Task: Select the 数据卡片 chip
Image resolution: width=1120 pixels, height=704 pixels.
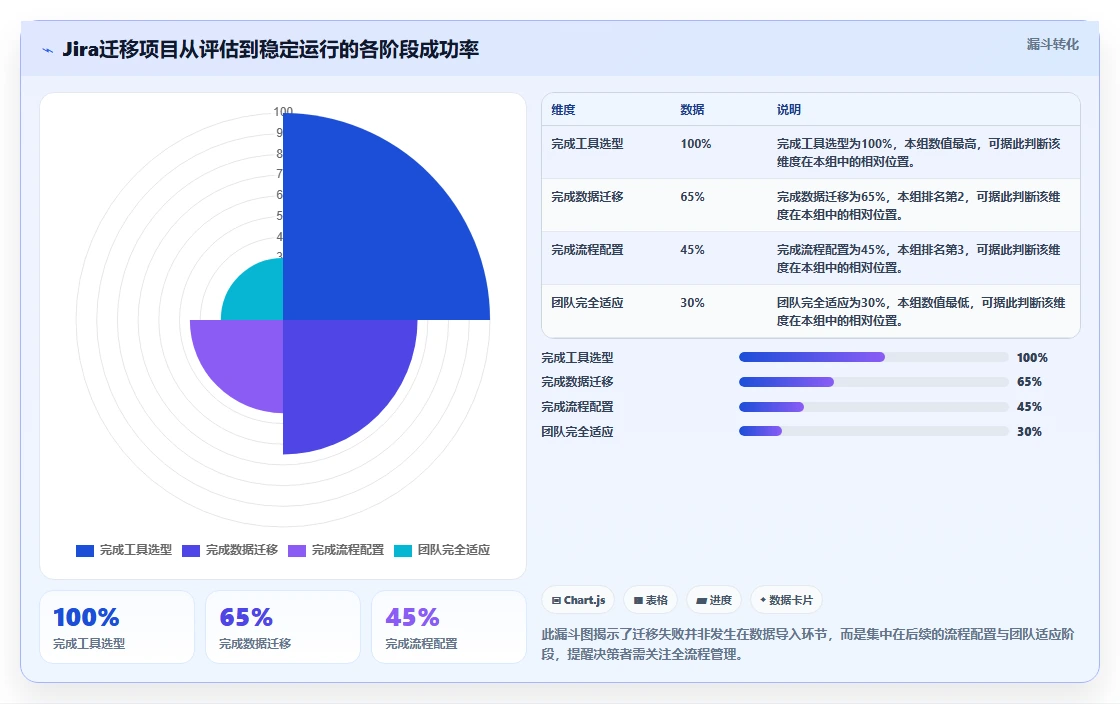Action: point(786,600)
